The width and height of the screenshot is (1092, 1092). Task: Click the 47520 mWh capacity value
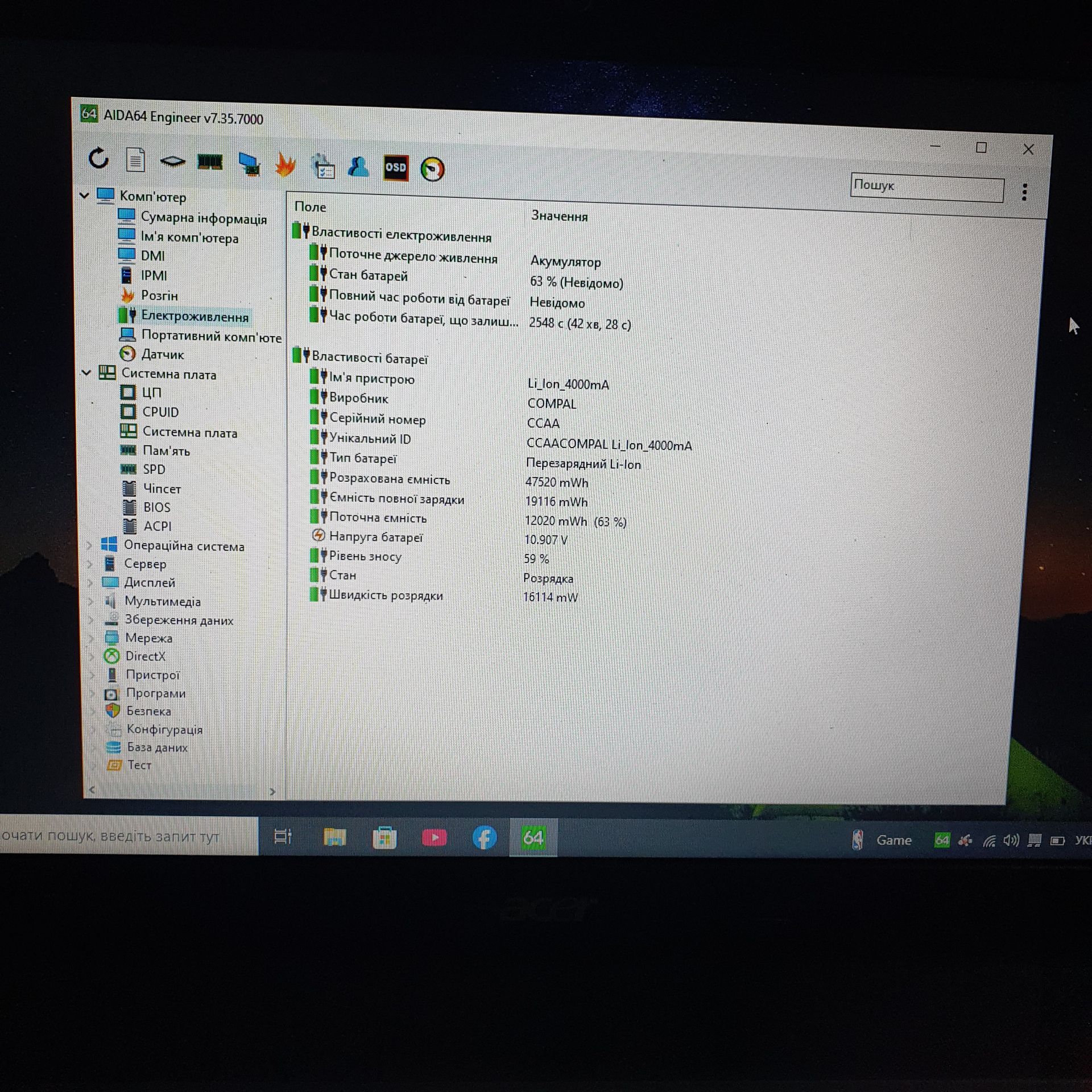pyautogui.click(x=557, y=482)
